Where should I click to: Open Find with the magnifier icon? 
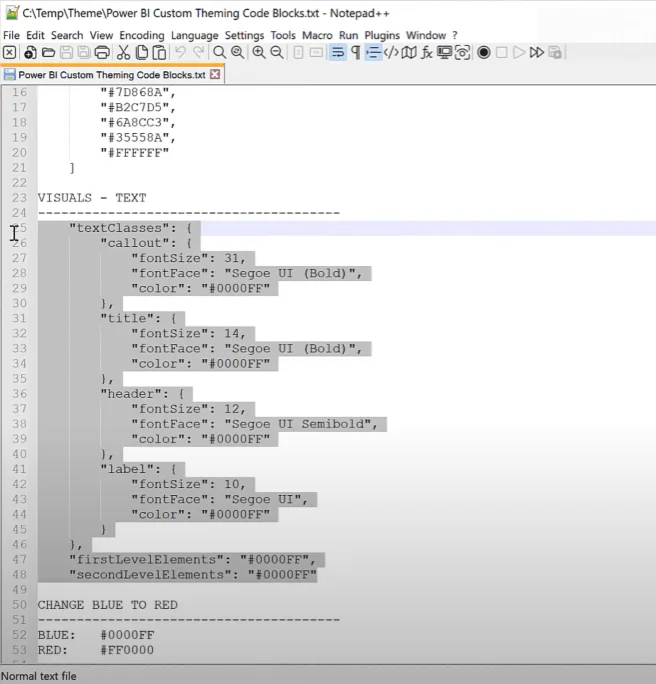coord(219,53)
